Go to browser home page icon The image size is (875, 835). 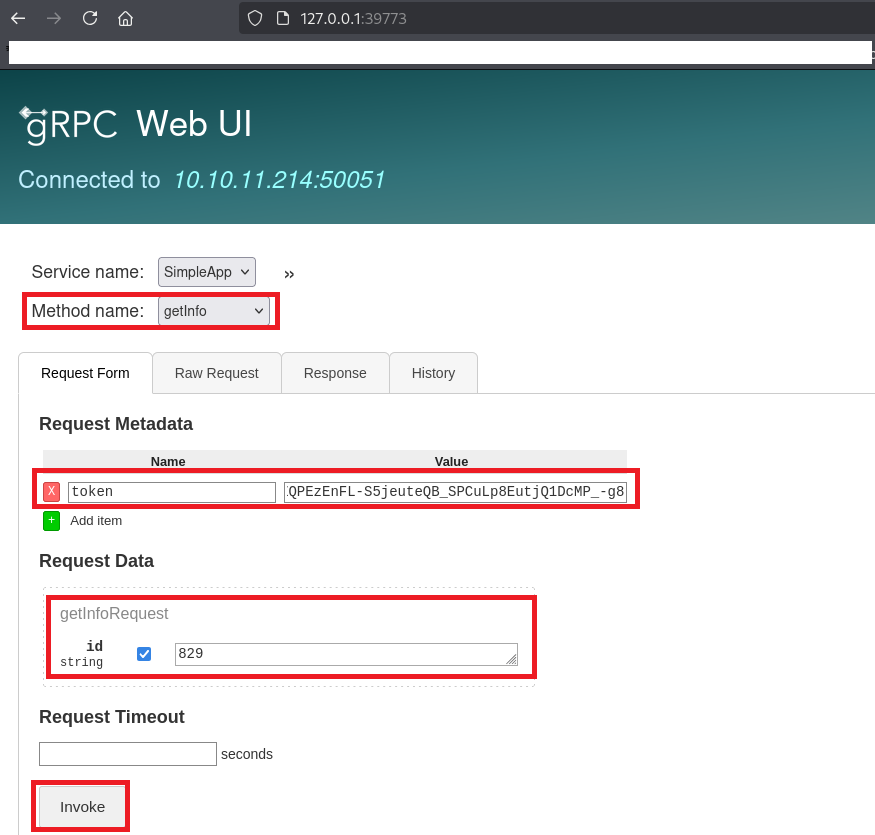pyautogui.click(x=125, y=18)
